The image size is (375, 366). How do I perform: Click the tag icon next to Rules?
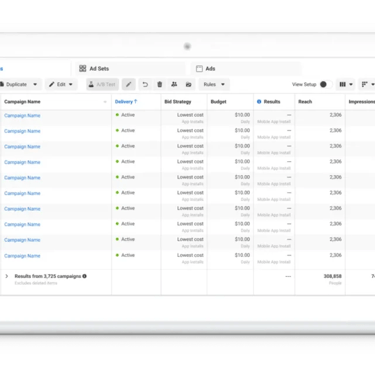click(188, 84)
